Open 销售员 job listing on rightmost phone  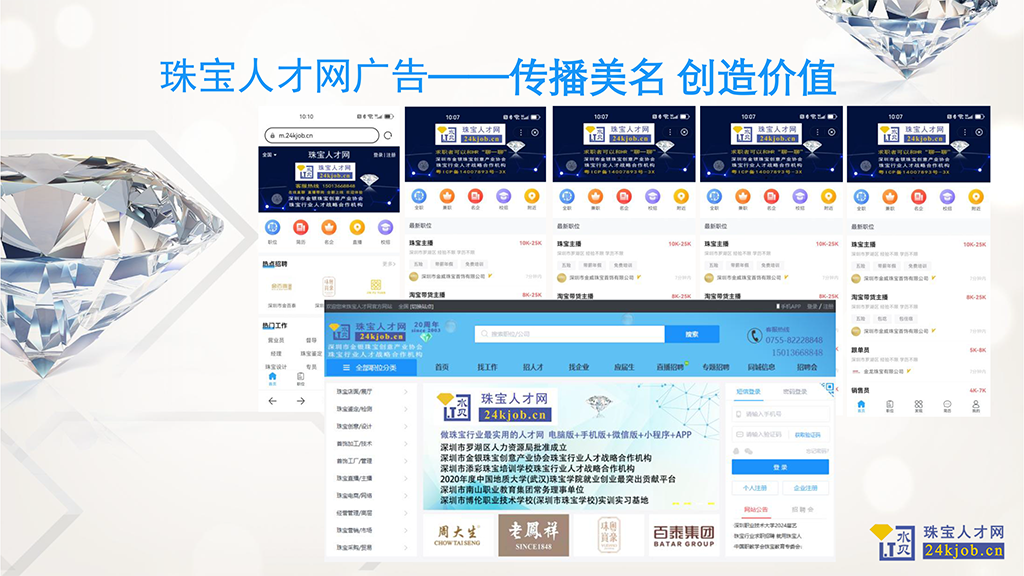[x=918, y=390]
